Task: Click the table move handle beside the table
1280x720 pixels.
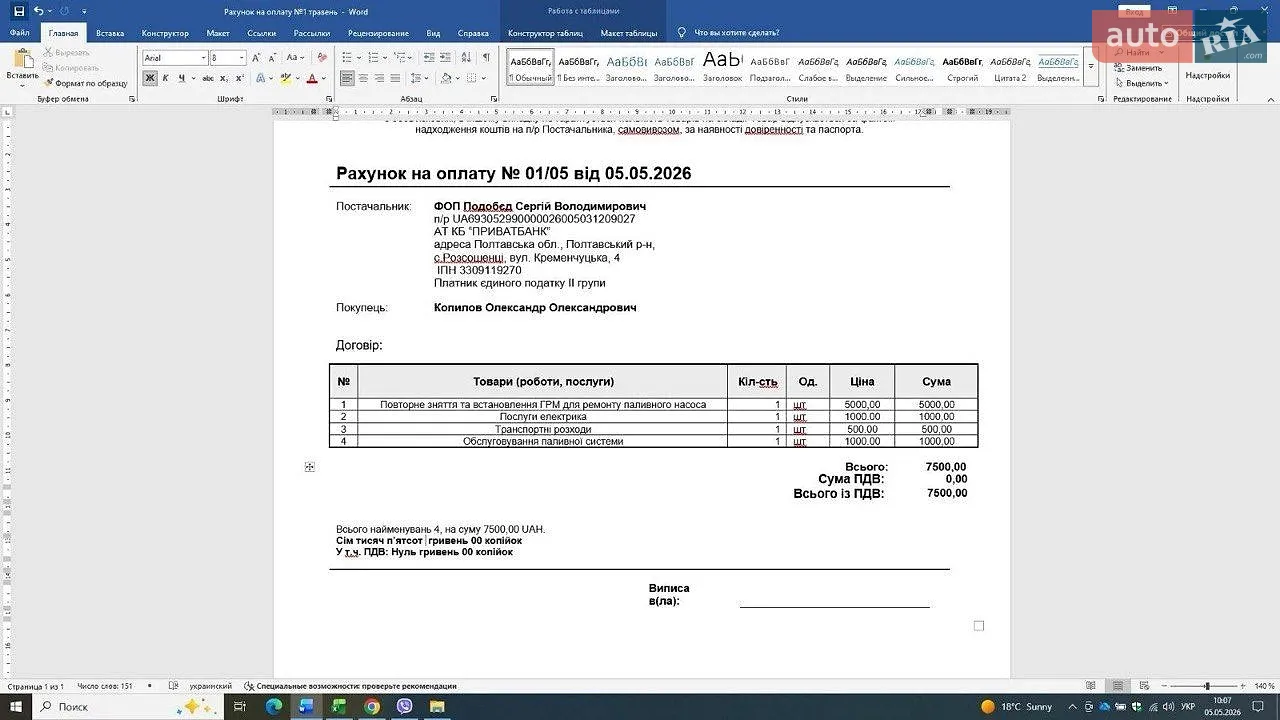Action: tap(310, 467)
